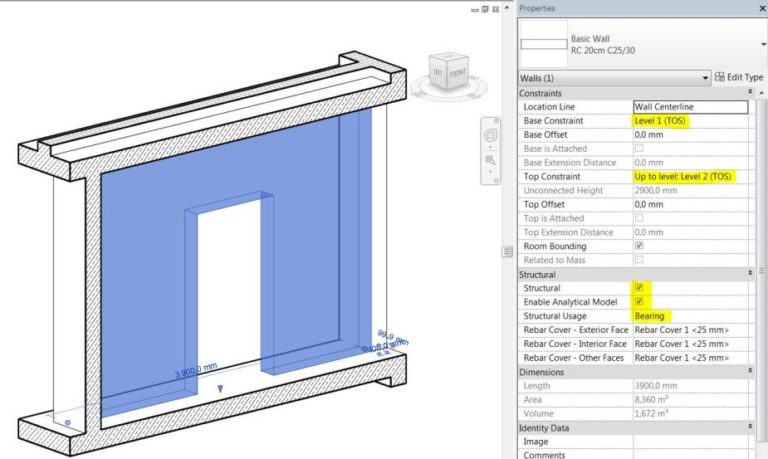
Task: Uncheck the Structural checkbox
Action: pos(639,288)
